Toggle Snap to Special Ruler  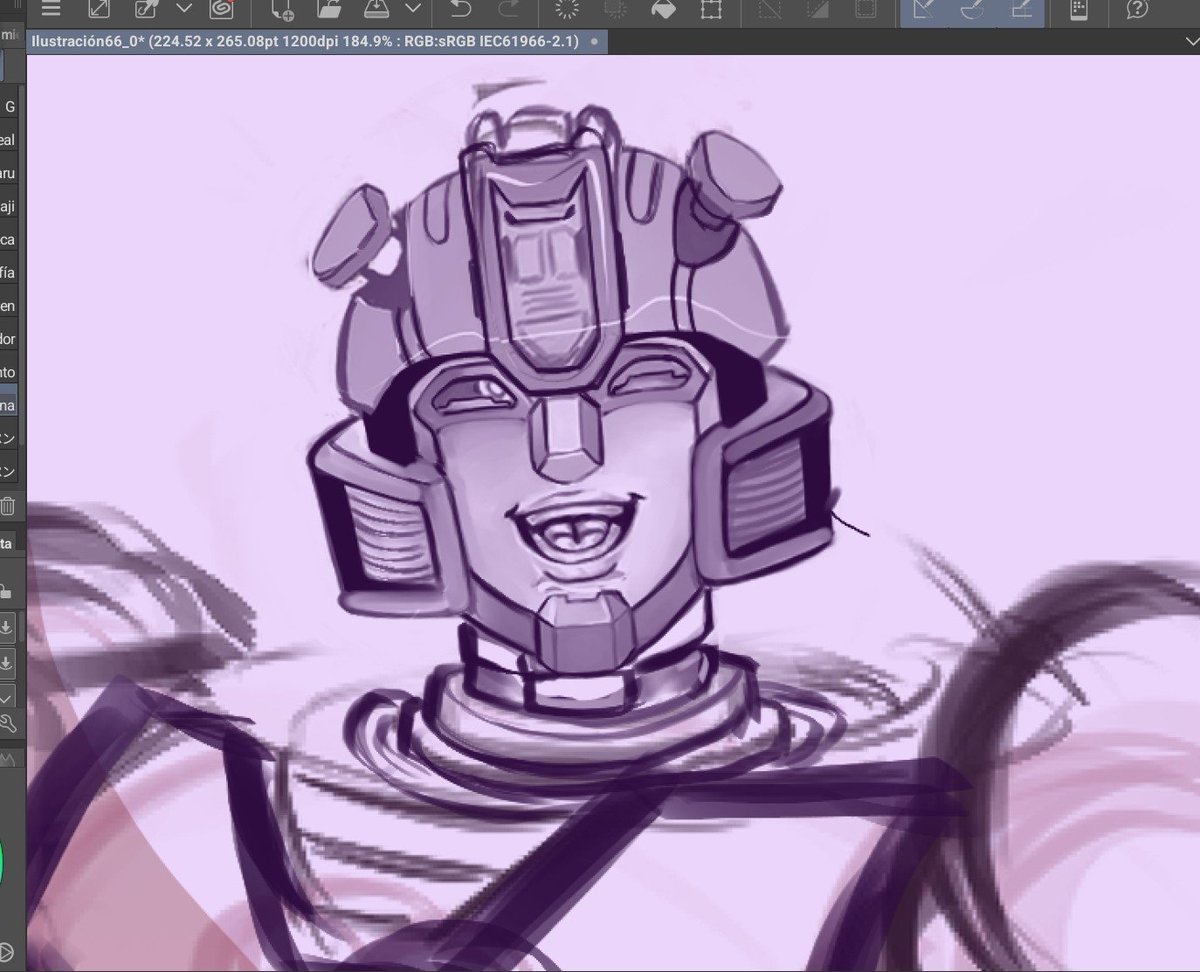coord(973,10)
